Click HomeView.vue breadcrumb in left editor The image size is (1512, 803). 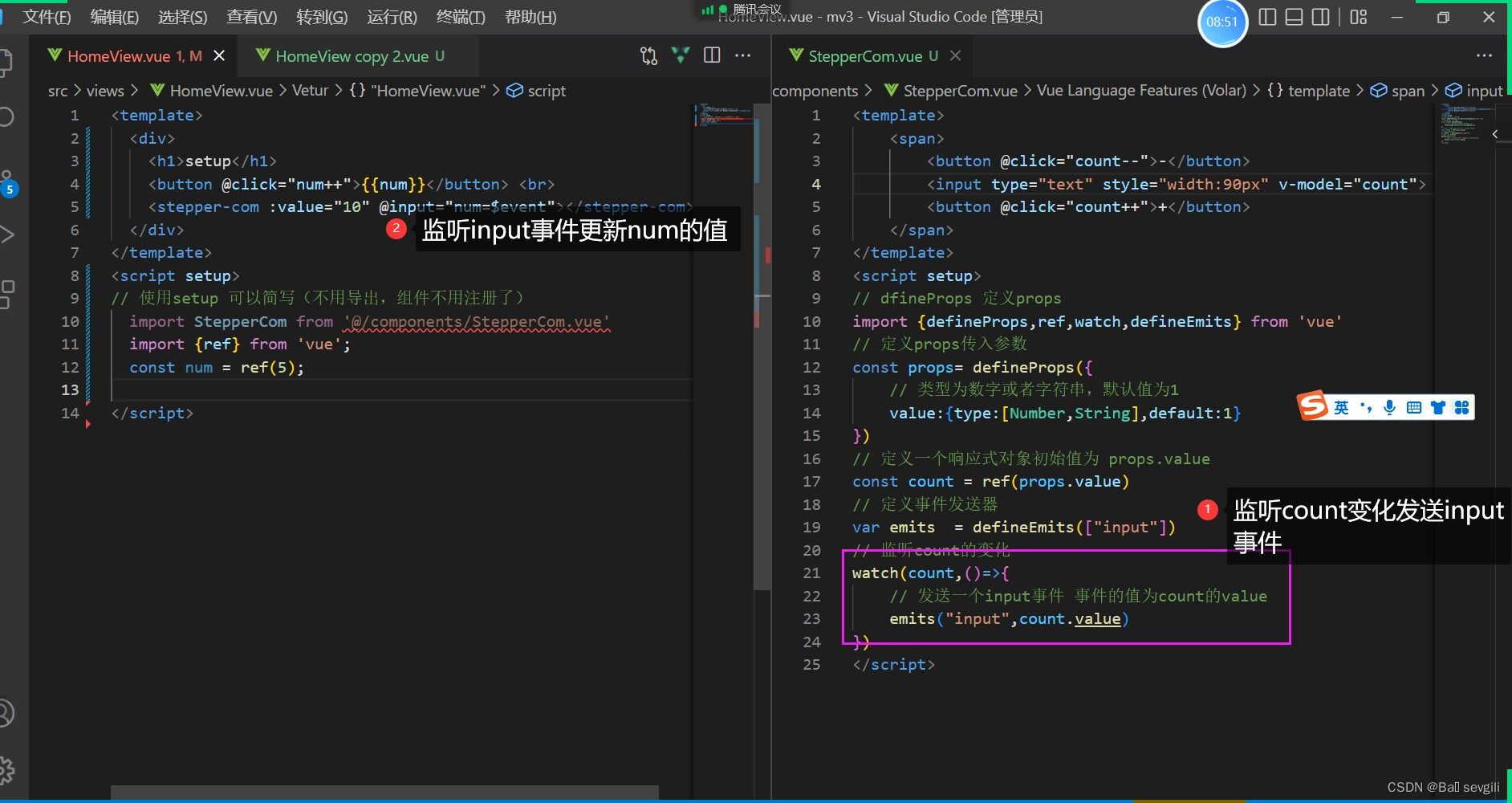[x=212, y=91]
